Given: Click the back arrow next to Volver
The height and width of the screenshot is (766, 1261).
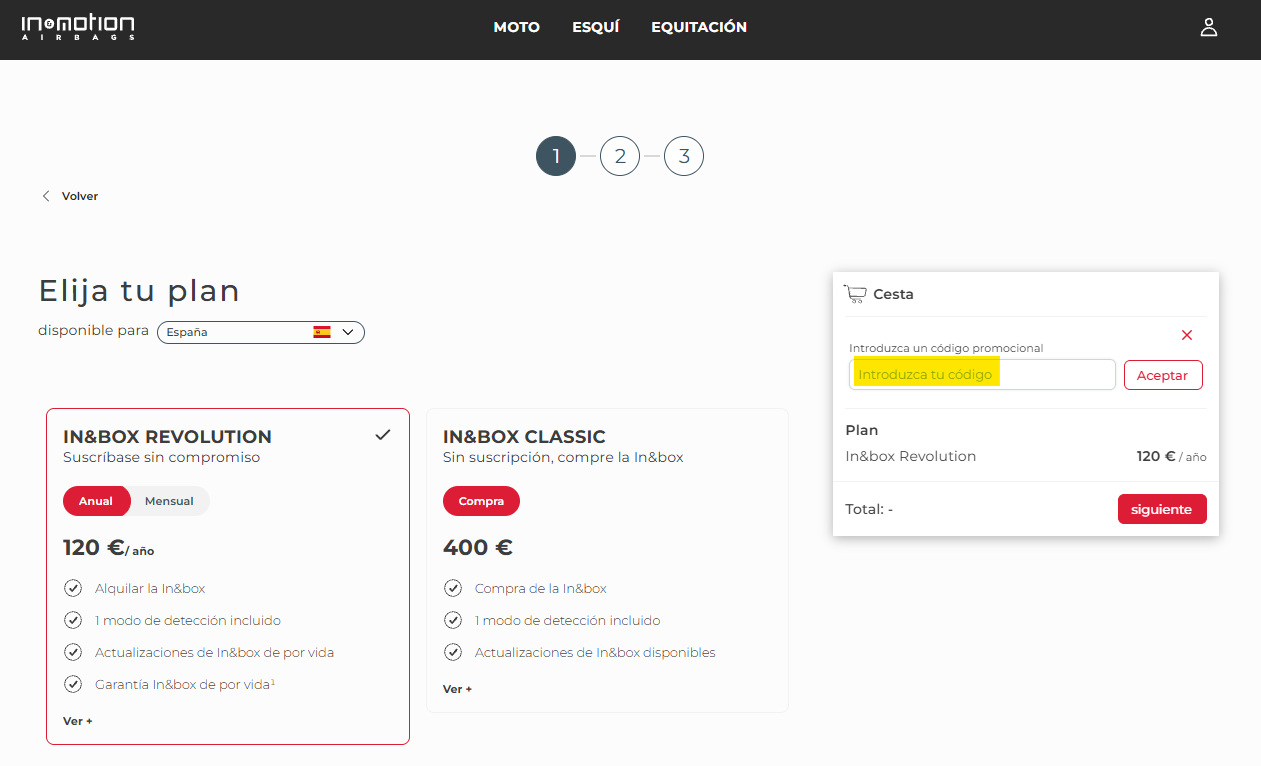Looking at the screenshot, I should (x=46, y=196).
